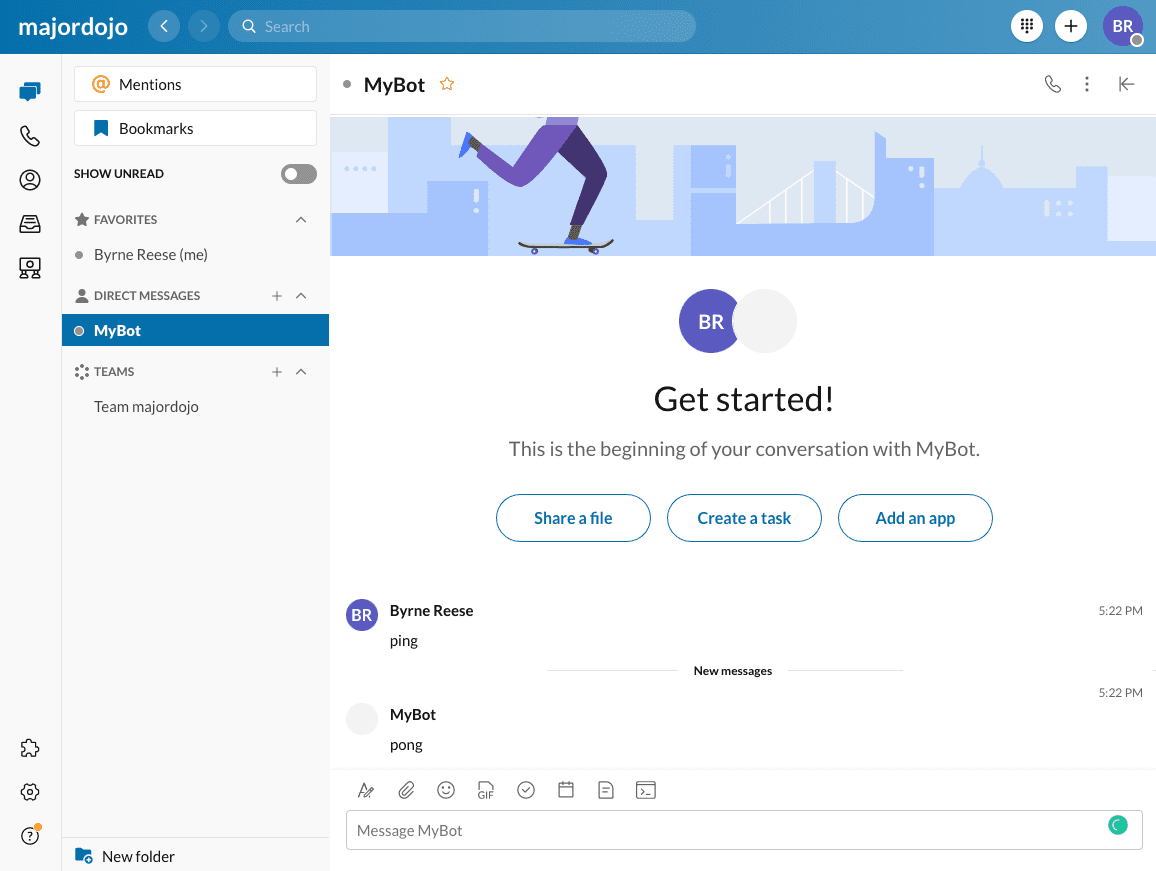Open the Apps puzzle-piece icon in sidebar
Image resolution: width=1156 pixels, height=871 pixels.
[30, 748]
